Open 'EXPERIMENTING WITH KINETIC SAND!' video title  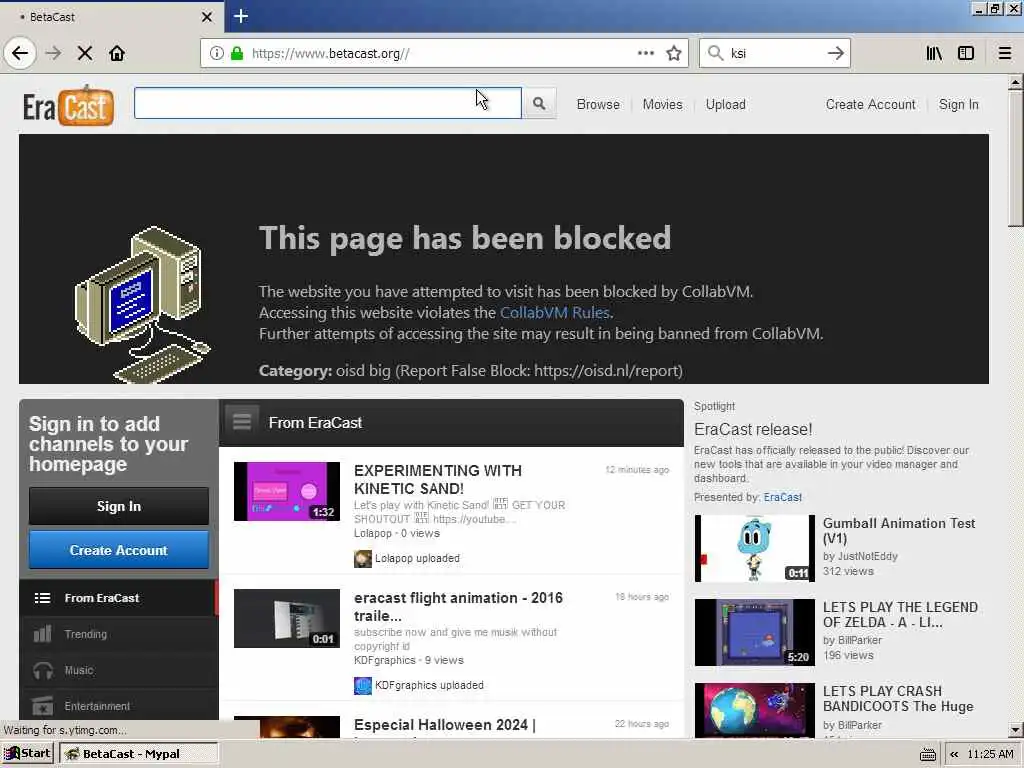[x=438, y=479]
